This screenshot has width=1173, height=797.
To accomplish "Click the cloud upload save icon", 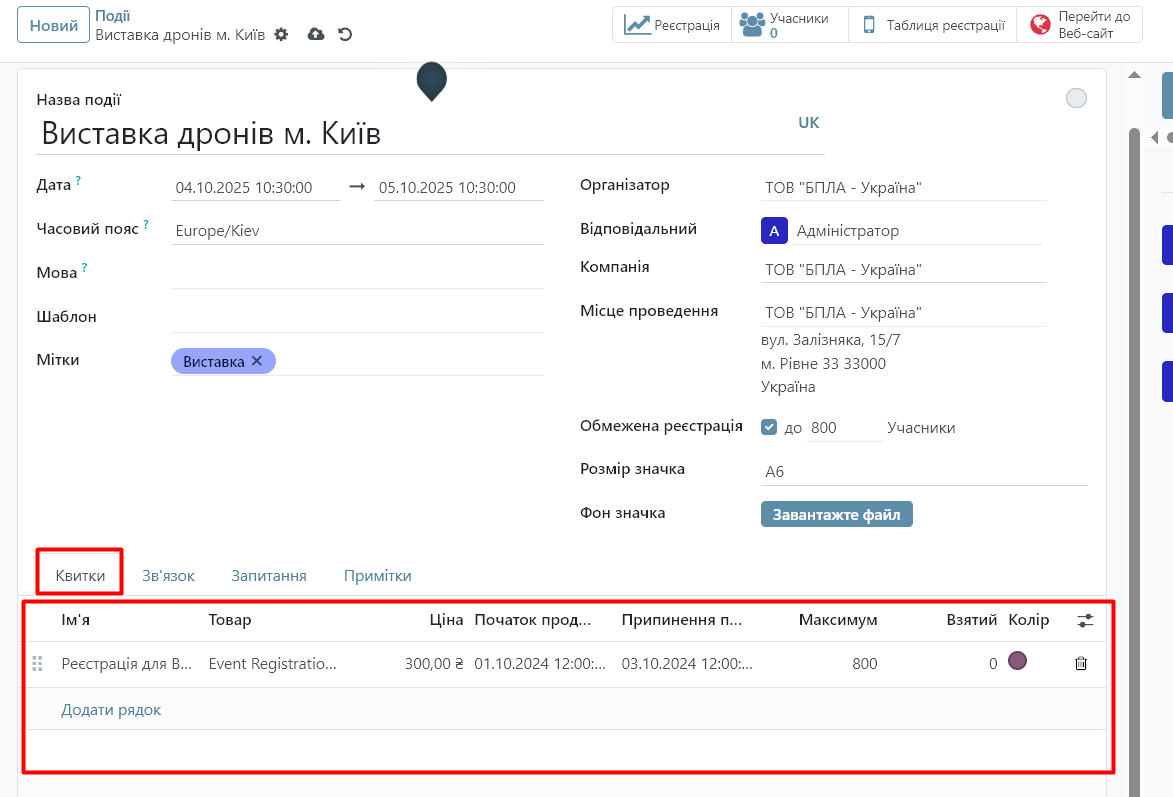I will coord(316,34).
